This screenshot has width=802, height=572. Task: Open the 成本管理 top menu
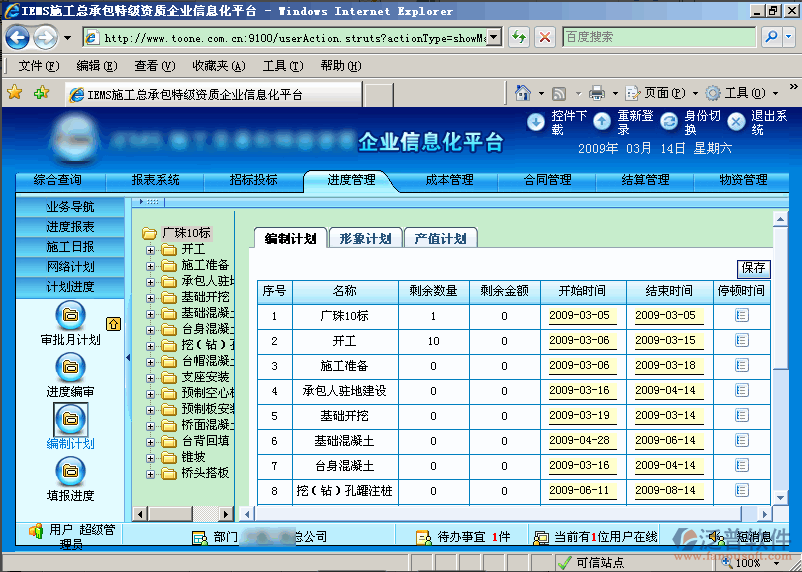[449, 181]
